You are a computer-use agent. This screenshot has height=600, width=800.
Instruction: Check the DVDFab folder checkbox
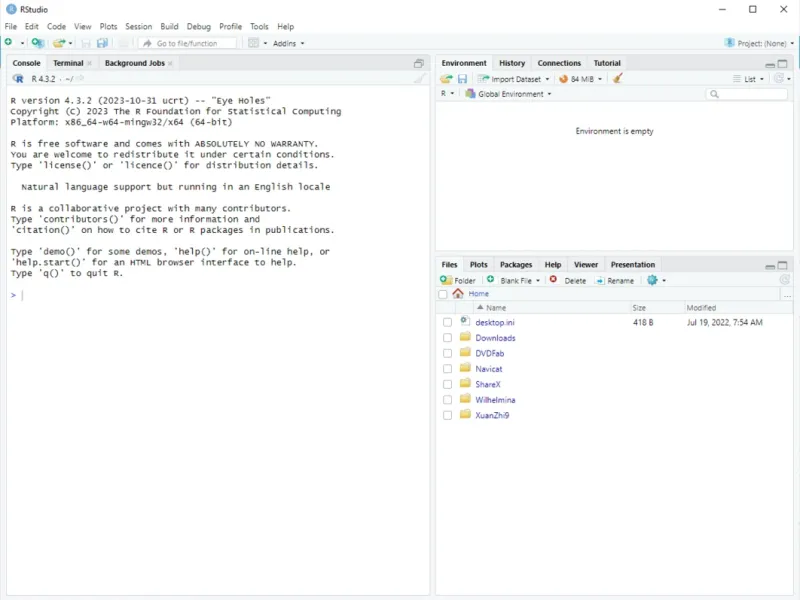coord(447,353)
